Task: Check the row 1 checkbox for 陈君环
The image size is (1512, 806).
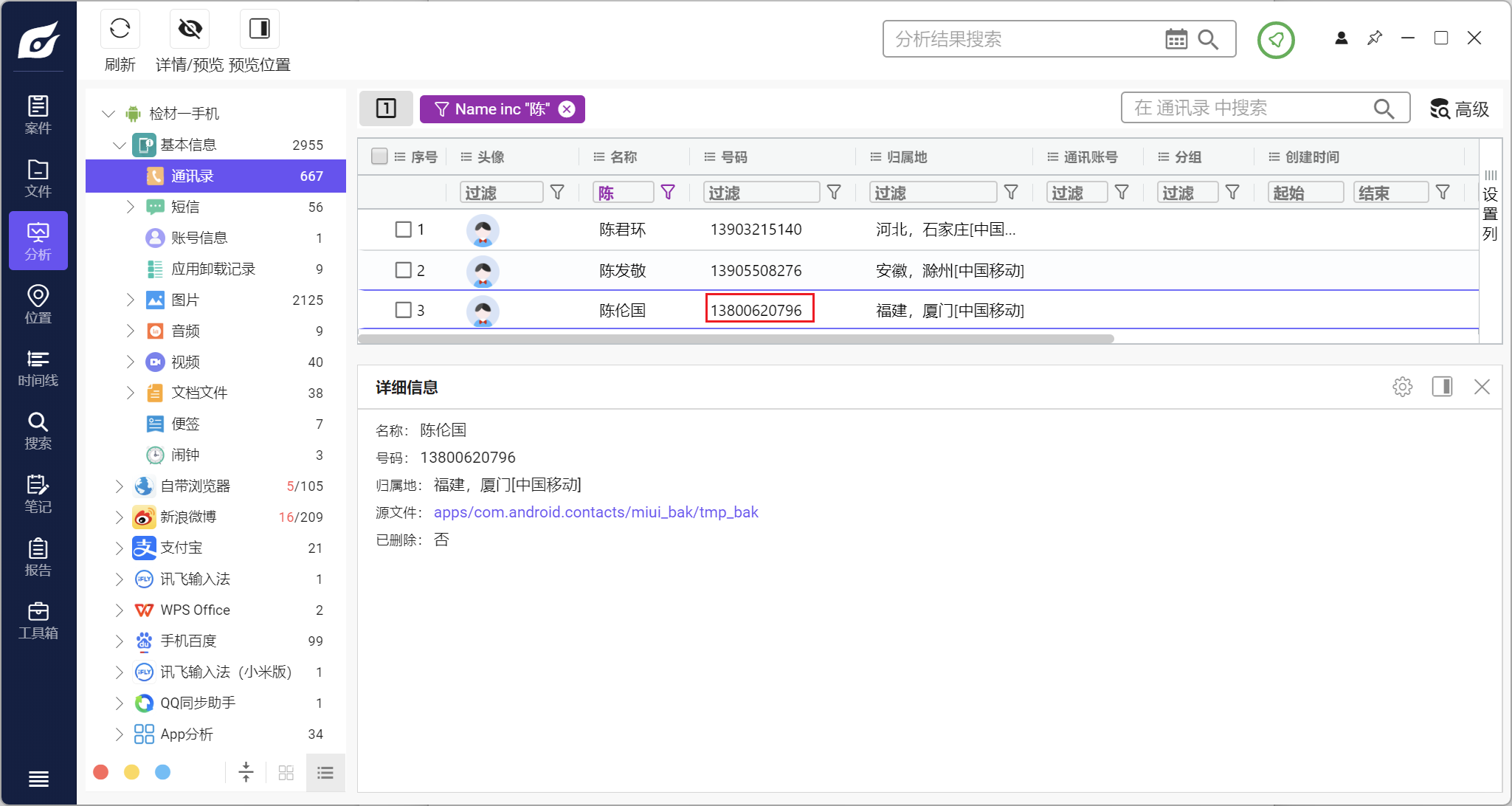Action: pyautogui.click(x=403, y=230)
